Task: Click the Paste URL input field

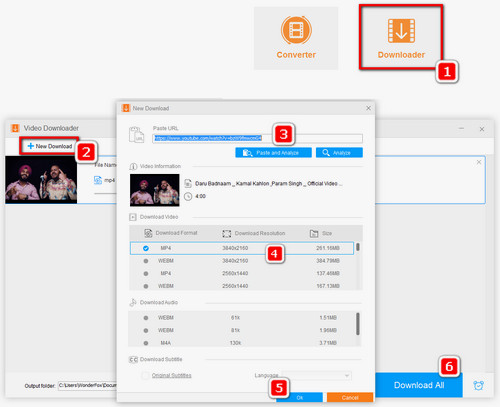Action: [x=257, y=138]
